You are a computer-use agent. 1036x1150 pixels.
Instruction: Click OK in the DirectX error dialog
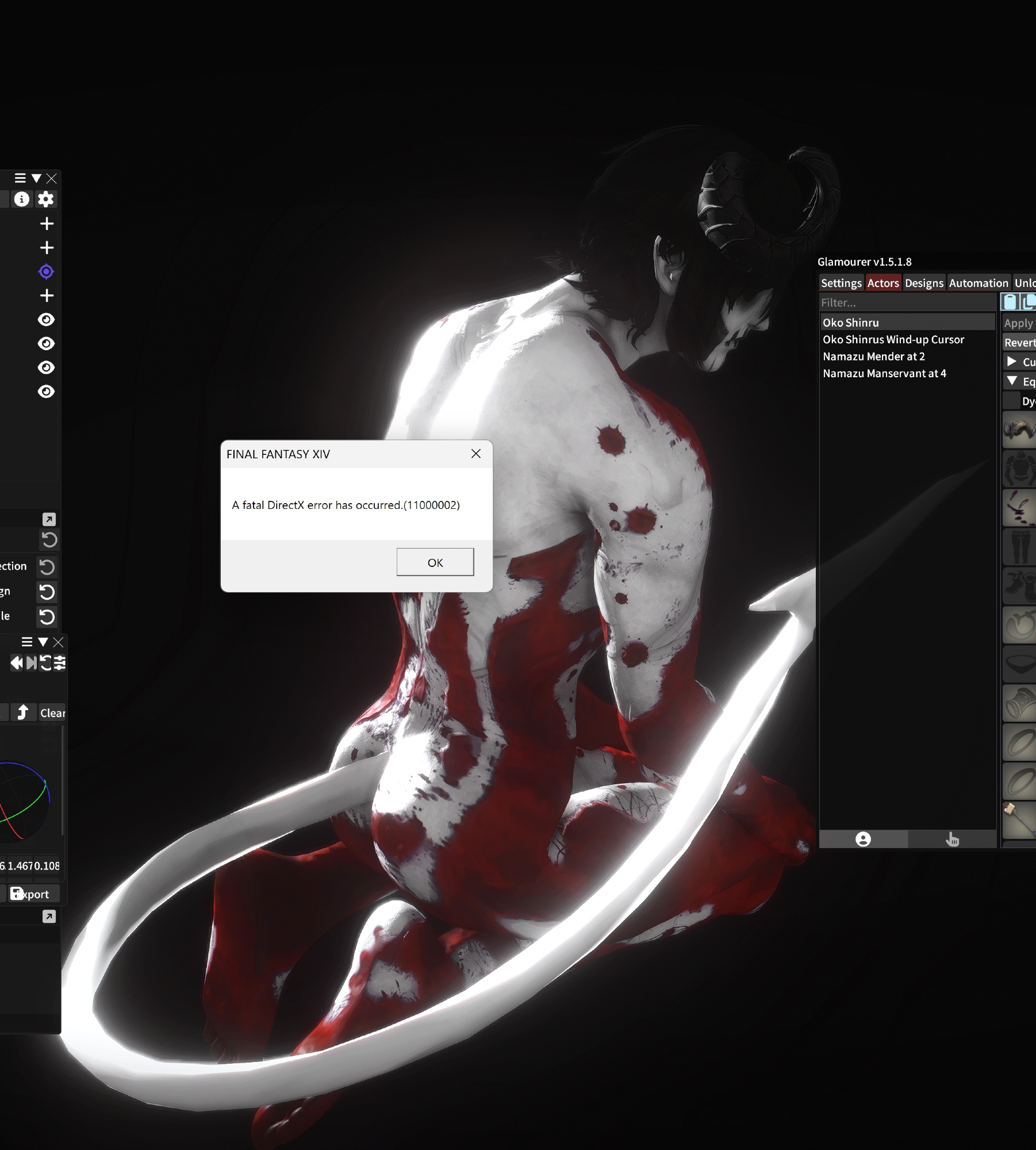point(435,562)
